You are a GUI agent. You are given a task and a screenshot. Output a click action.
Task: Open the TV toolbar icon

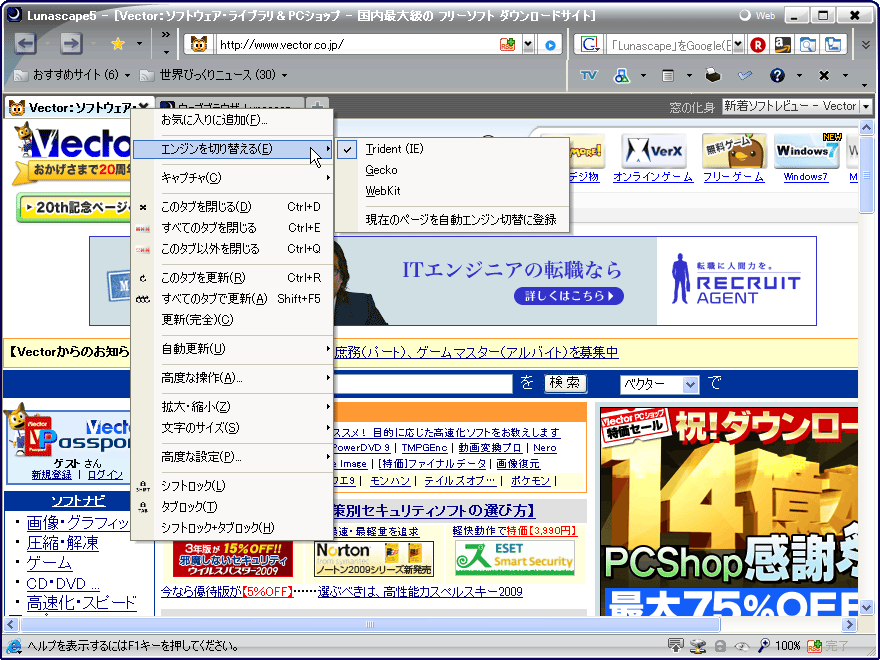588,75
